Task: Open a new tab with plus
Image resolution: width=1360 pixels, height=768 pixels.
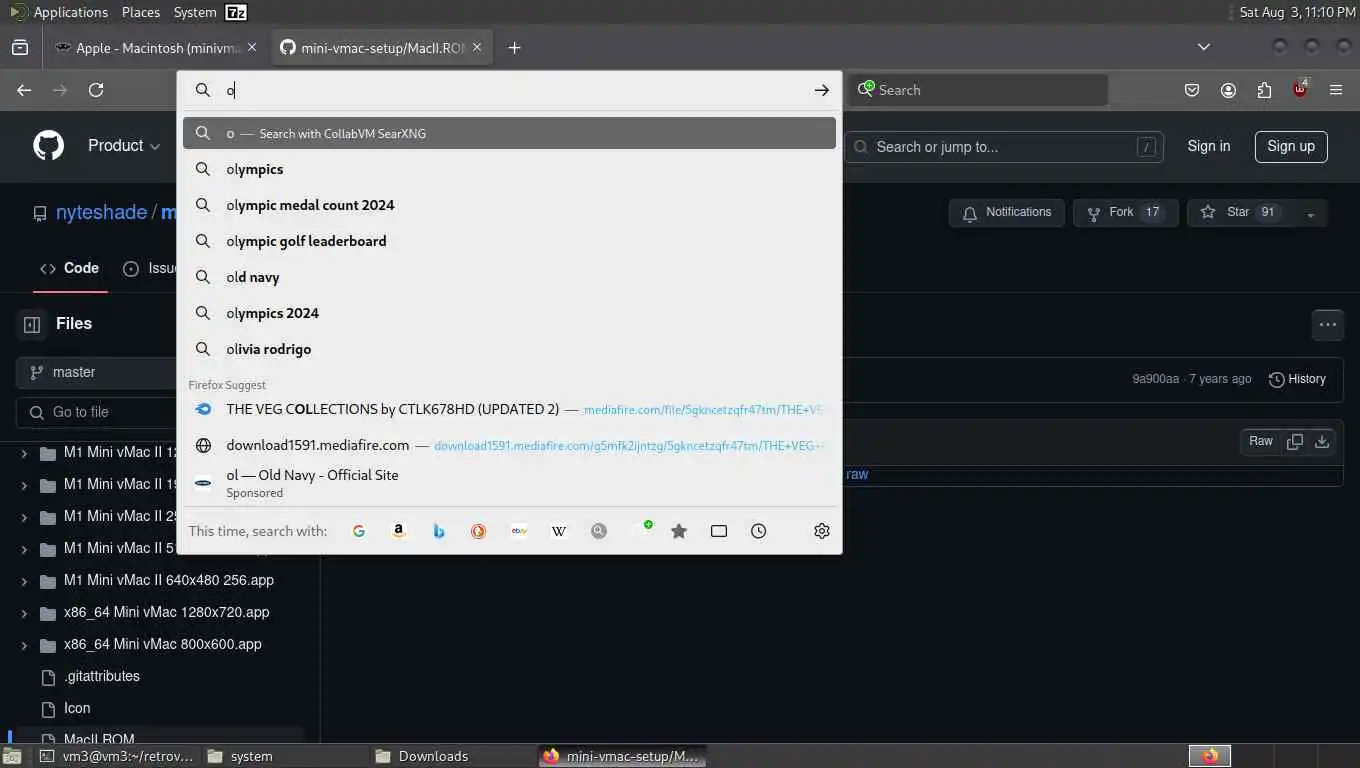Action: point(514,47)
